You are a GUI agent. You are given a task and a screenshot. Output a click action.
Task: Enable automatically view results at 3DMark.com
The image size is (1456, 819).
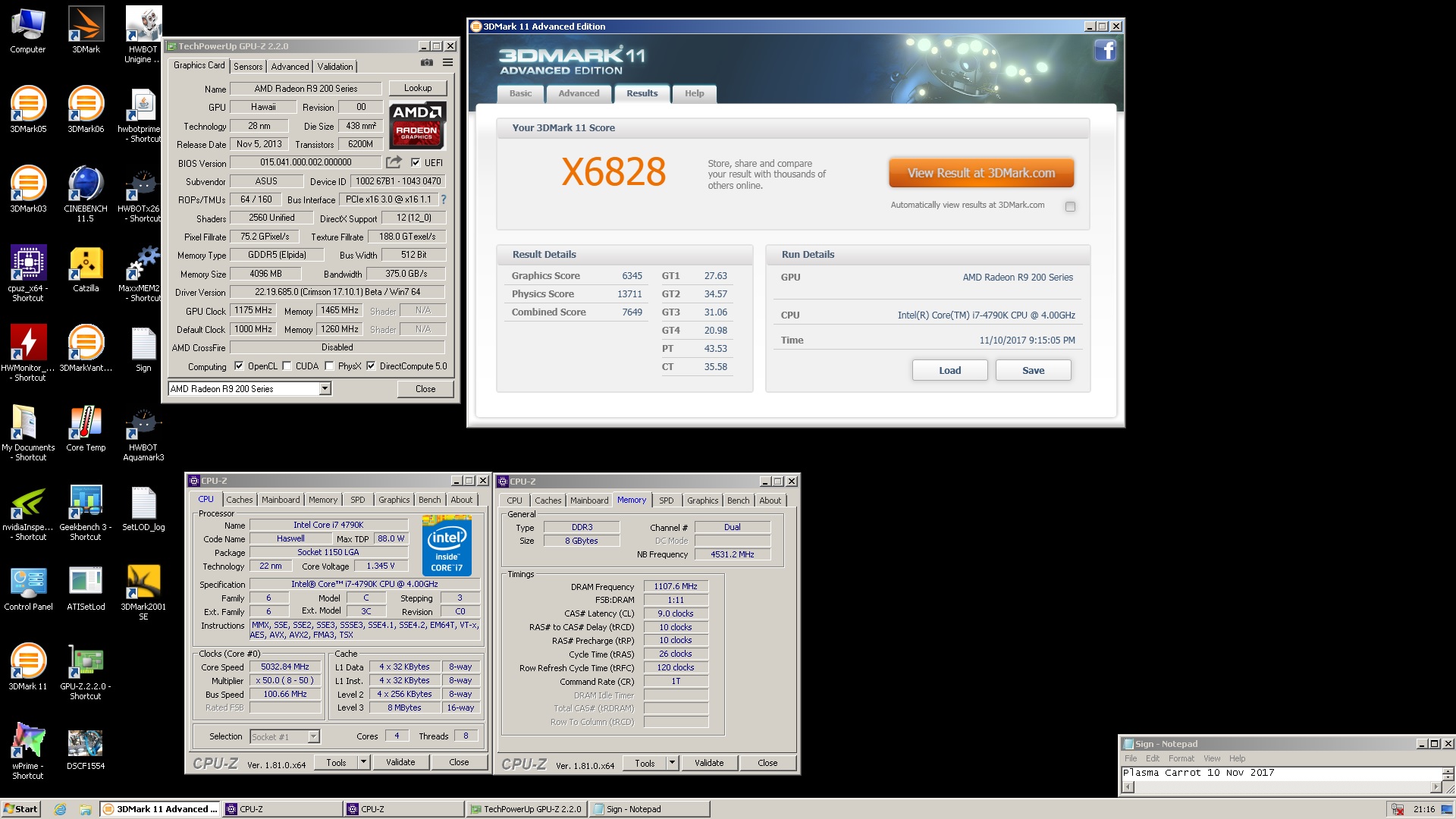click(x=1070, y=206)
